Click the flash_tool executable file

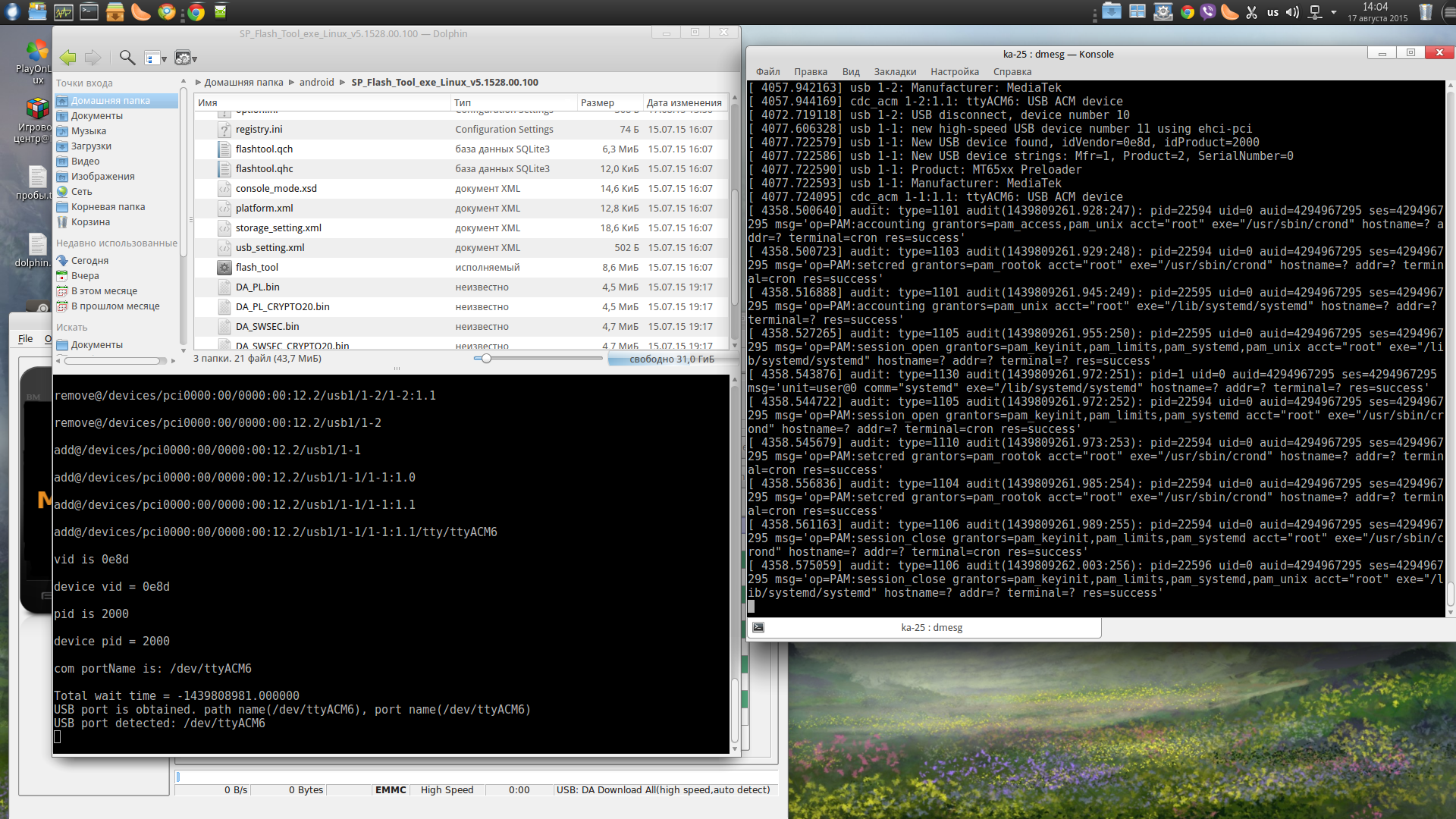point(256,267)
